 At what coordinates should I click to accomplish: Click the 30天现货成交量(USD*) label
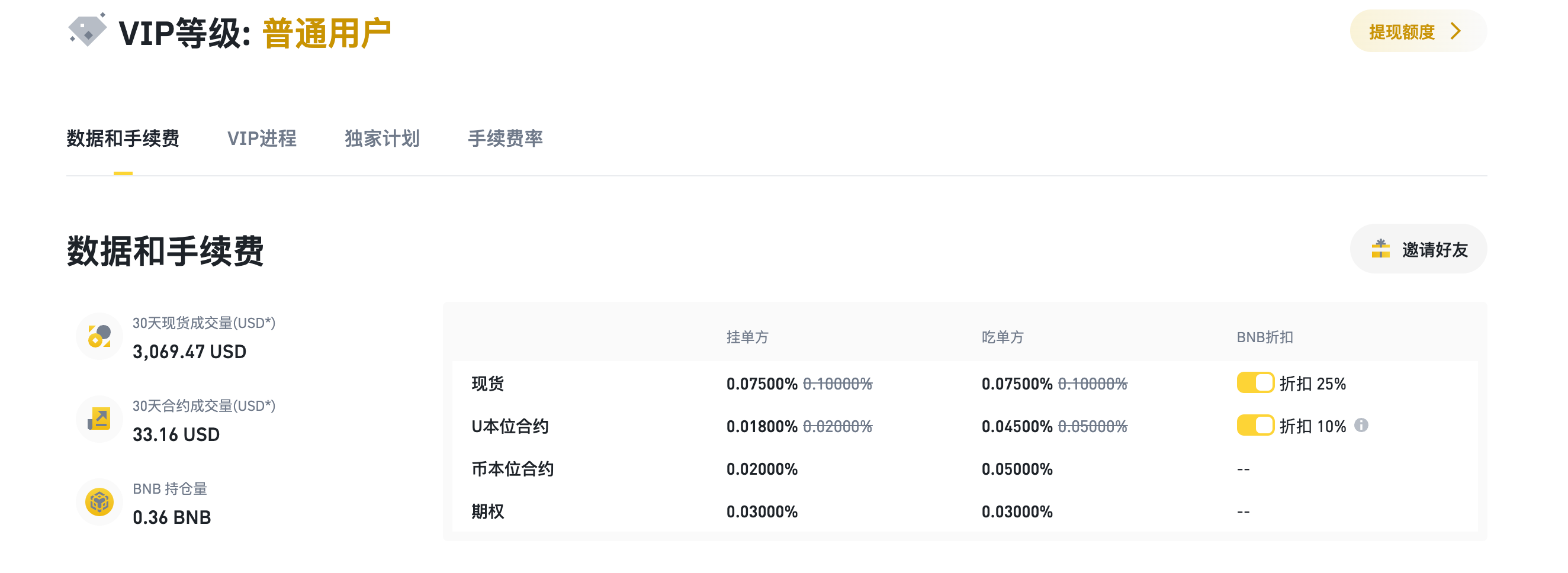coord(204,323)
